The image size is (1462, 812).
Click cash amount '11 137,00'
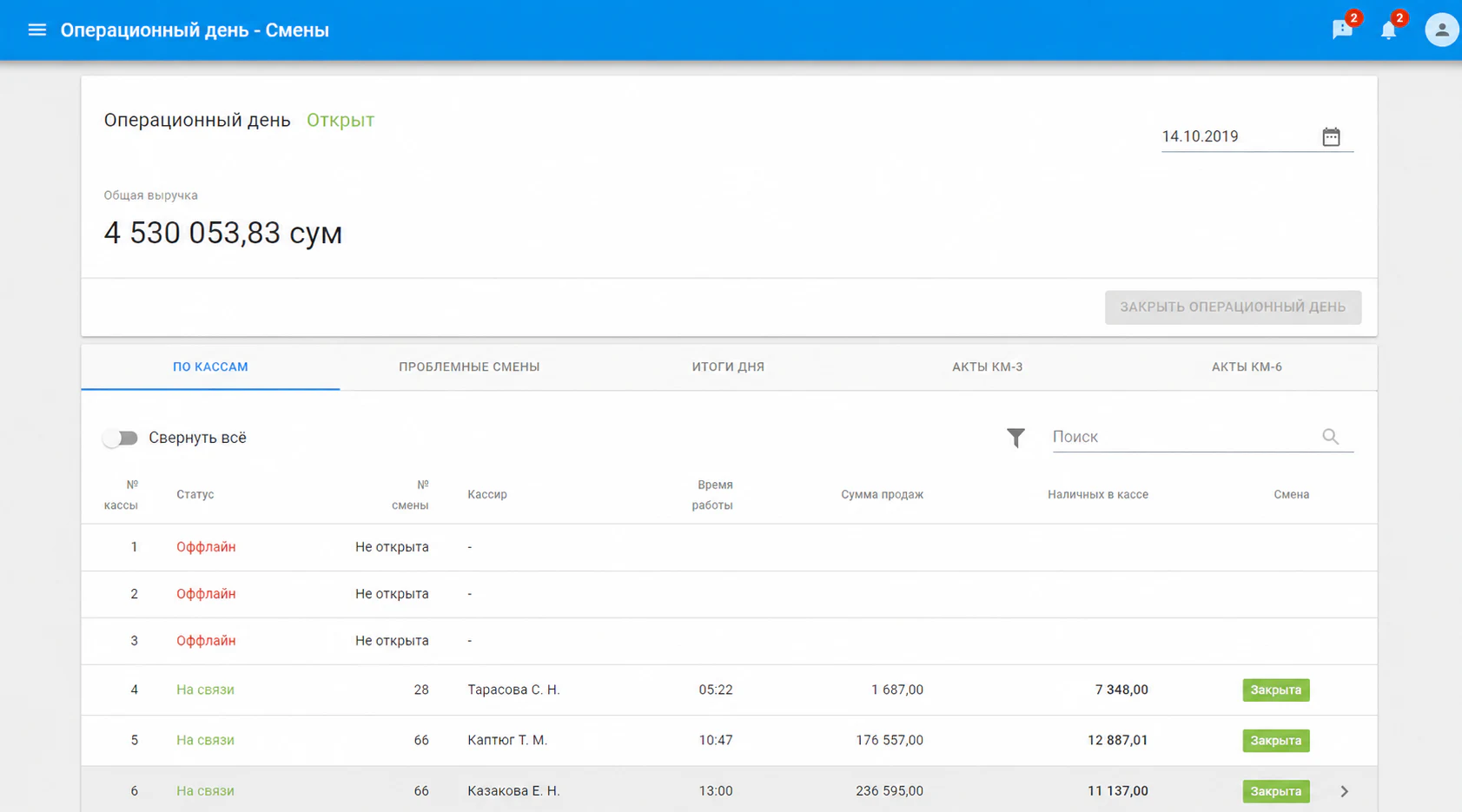pyautogui.click(x=1118, y=791)
